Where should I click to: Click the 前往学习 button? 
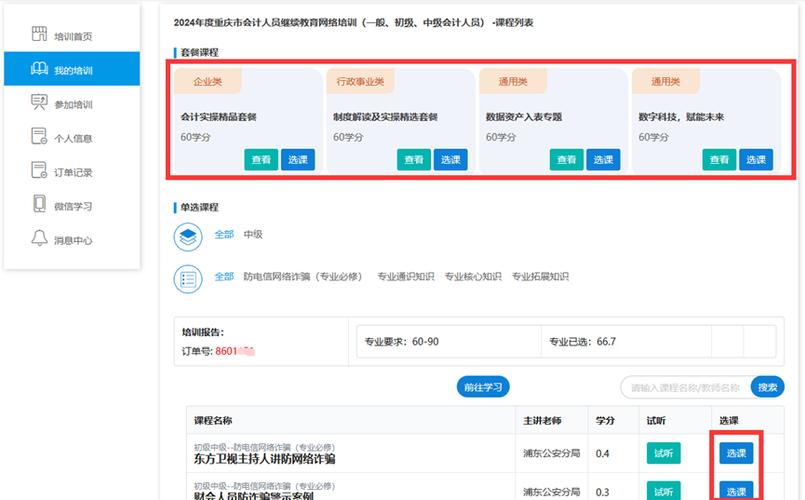click(x=483, y=387)
